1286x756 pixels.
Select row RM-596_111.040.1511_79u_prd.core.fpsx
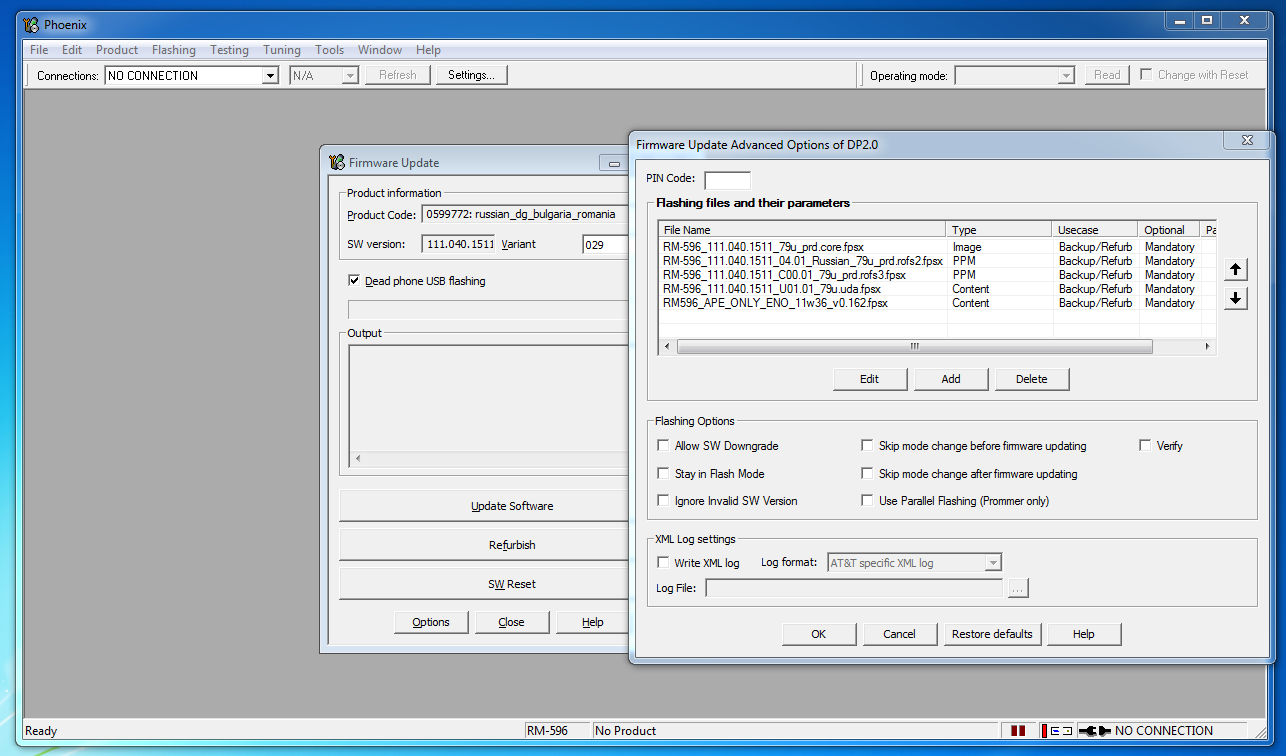(x=937, y=247)
